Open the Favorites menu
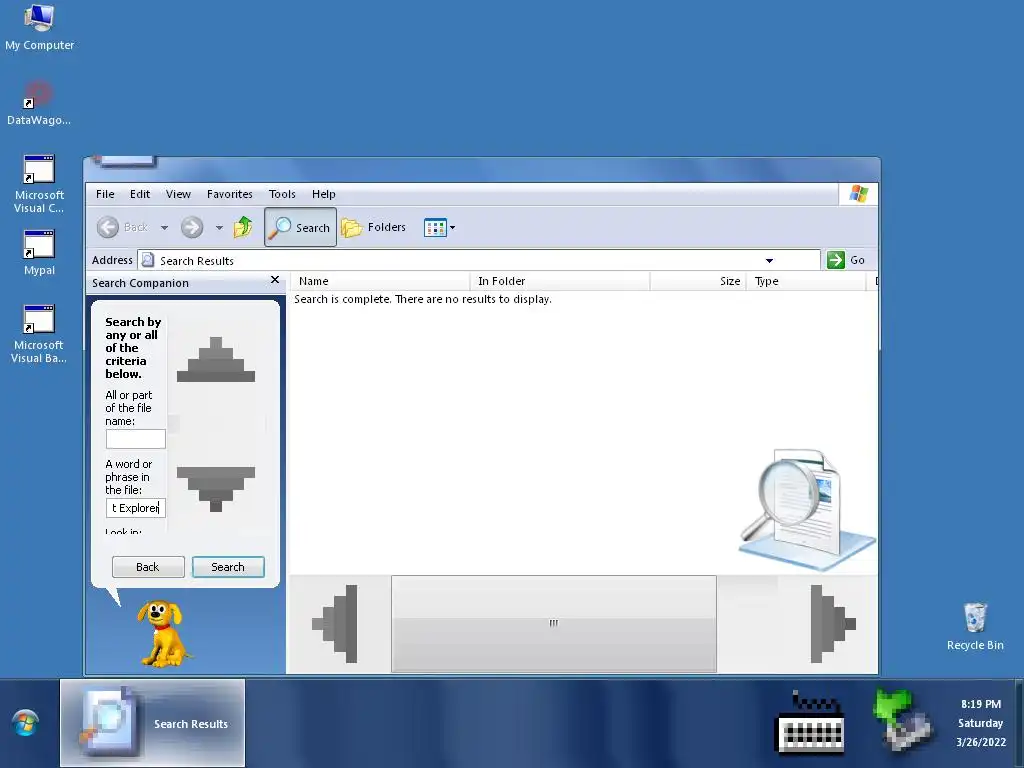This screenshot has width=1024, height=768. tap(230, 194)
